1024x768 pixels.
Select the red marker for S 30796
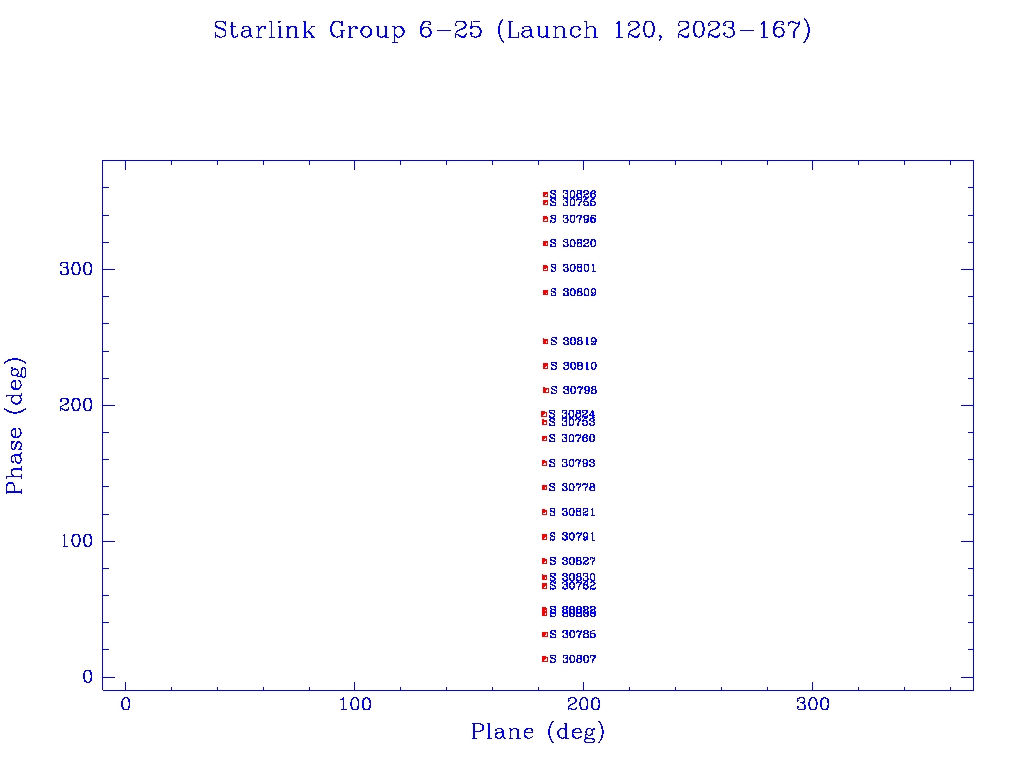point(545,219)
